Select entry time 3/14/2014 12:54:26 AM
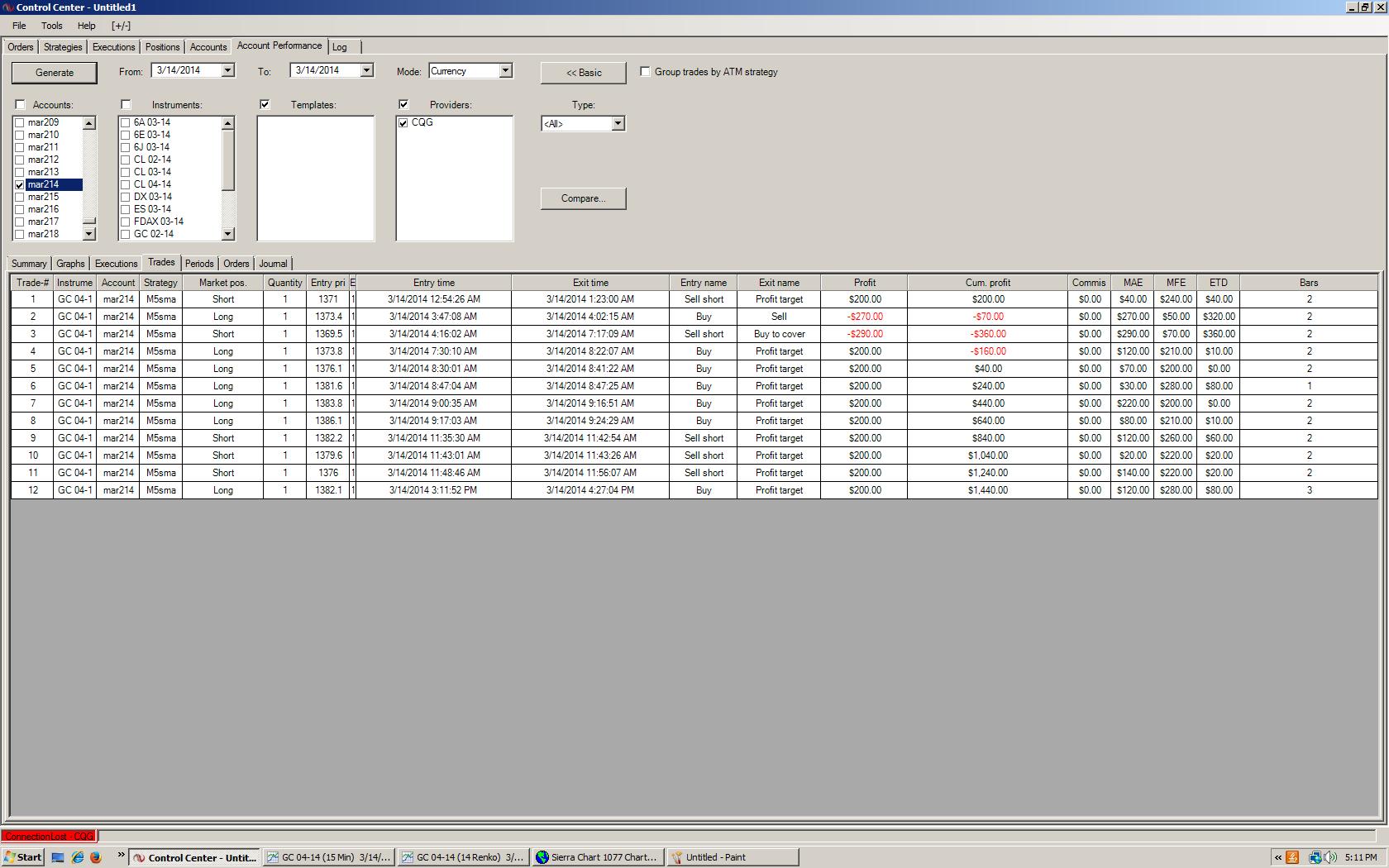 click(x=434, y=299)
